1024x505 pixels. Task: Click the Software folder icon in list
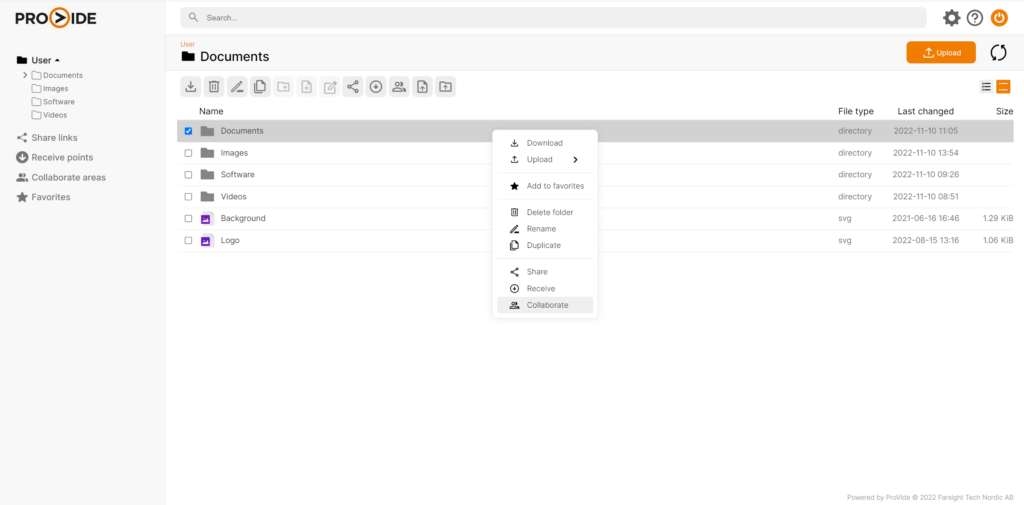coord(207,174)
